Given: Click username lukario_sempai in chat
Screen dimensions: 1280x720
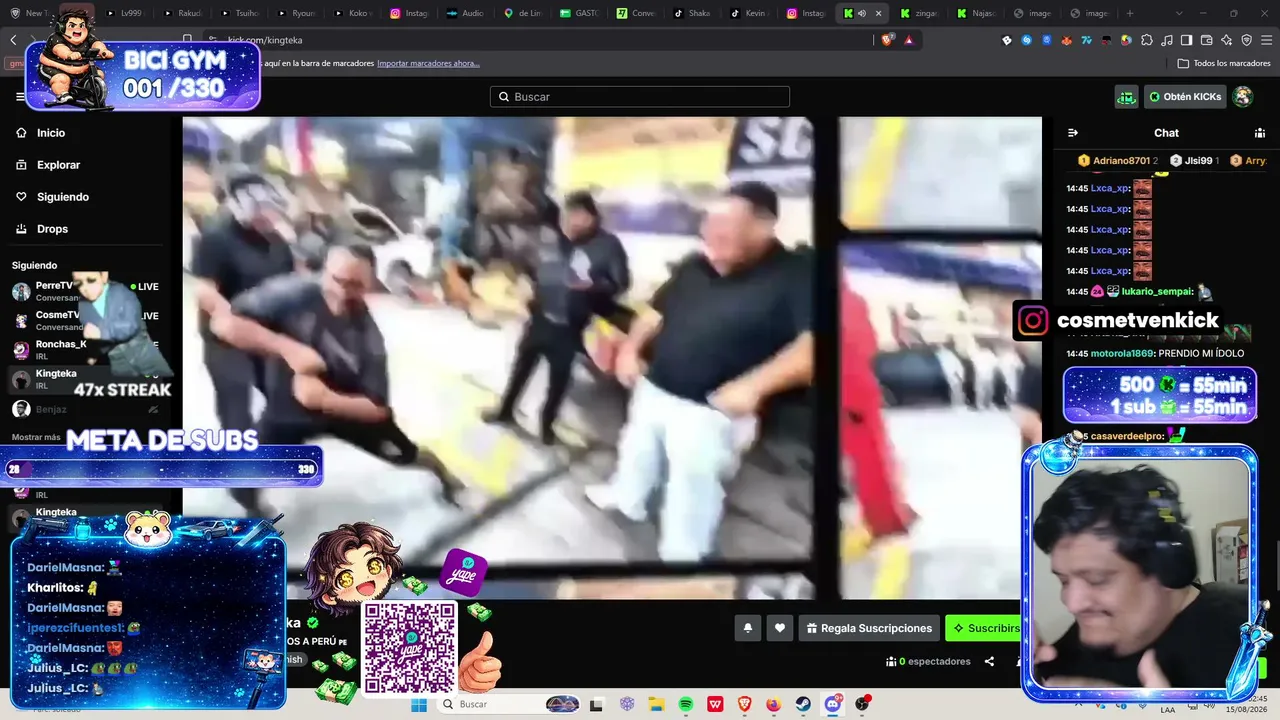Looking at the screenshot, I should pyautogui.click(x=1157, y=292).
